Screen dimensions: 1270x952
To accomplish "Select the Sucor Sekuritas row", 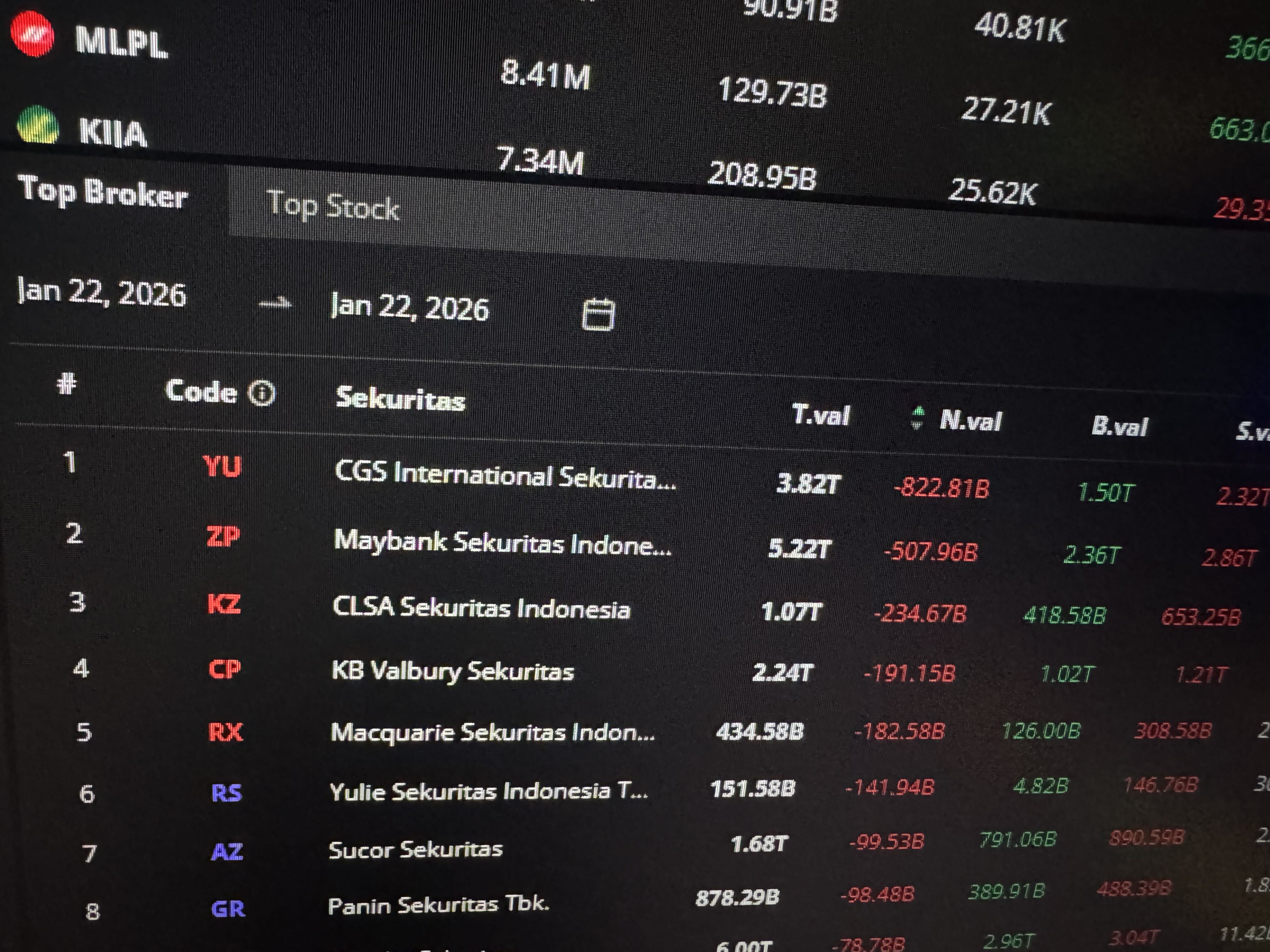I will 415,849.
